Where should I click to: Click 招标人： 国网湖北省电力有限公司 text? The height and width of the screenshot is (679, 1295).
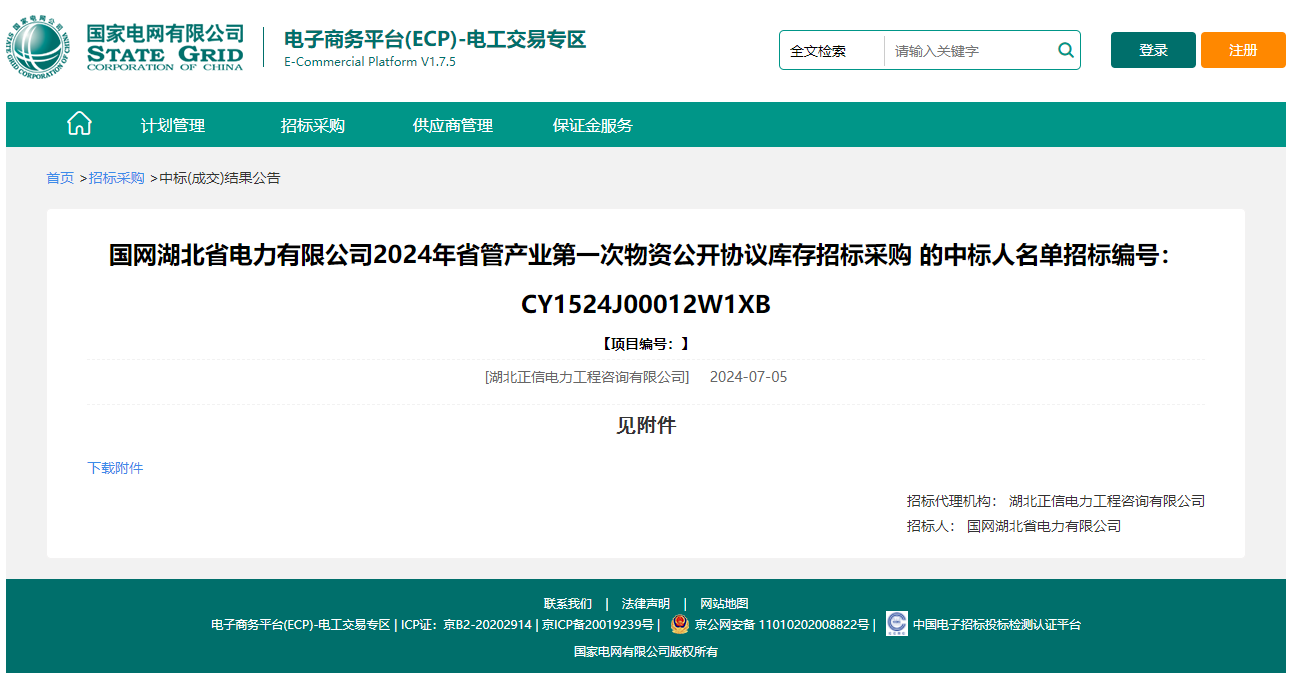tap(1014, 526)
